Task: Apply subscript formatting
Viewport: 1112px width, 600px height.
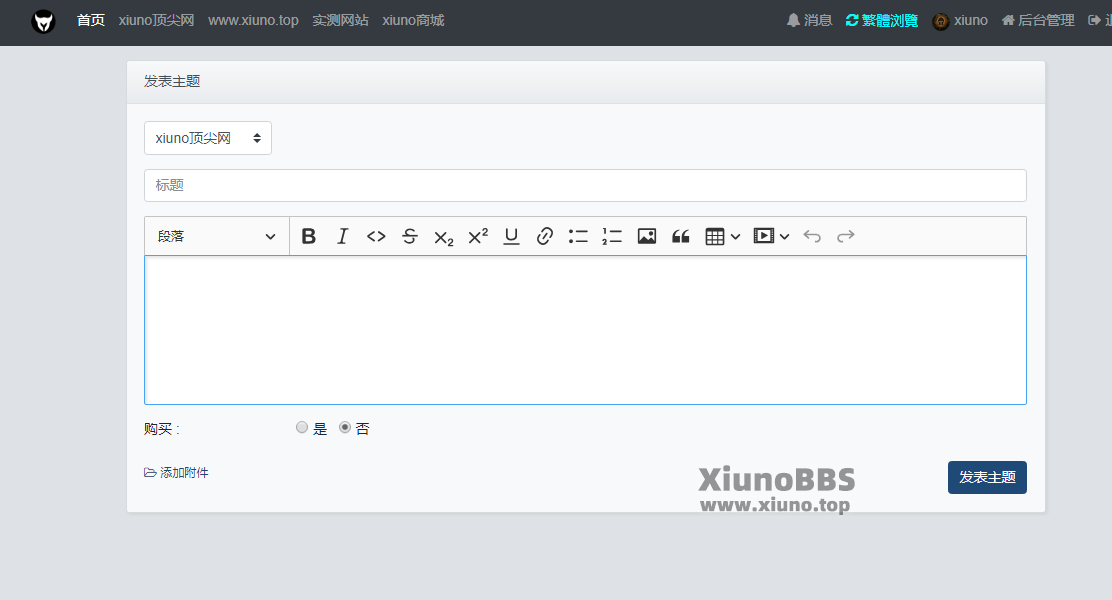Action: (443, 238)
